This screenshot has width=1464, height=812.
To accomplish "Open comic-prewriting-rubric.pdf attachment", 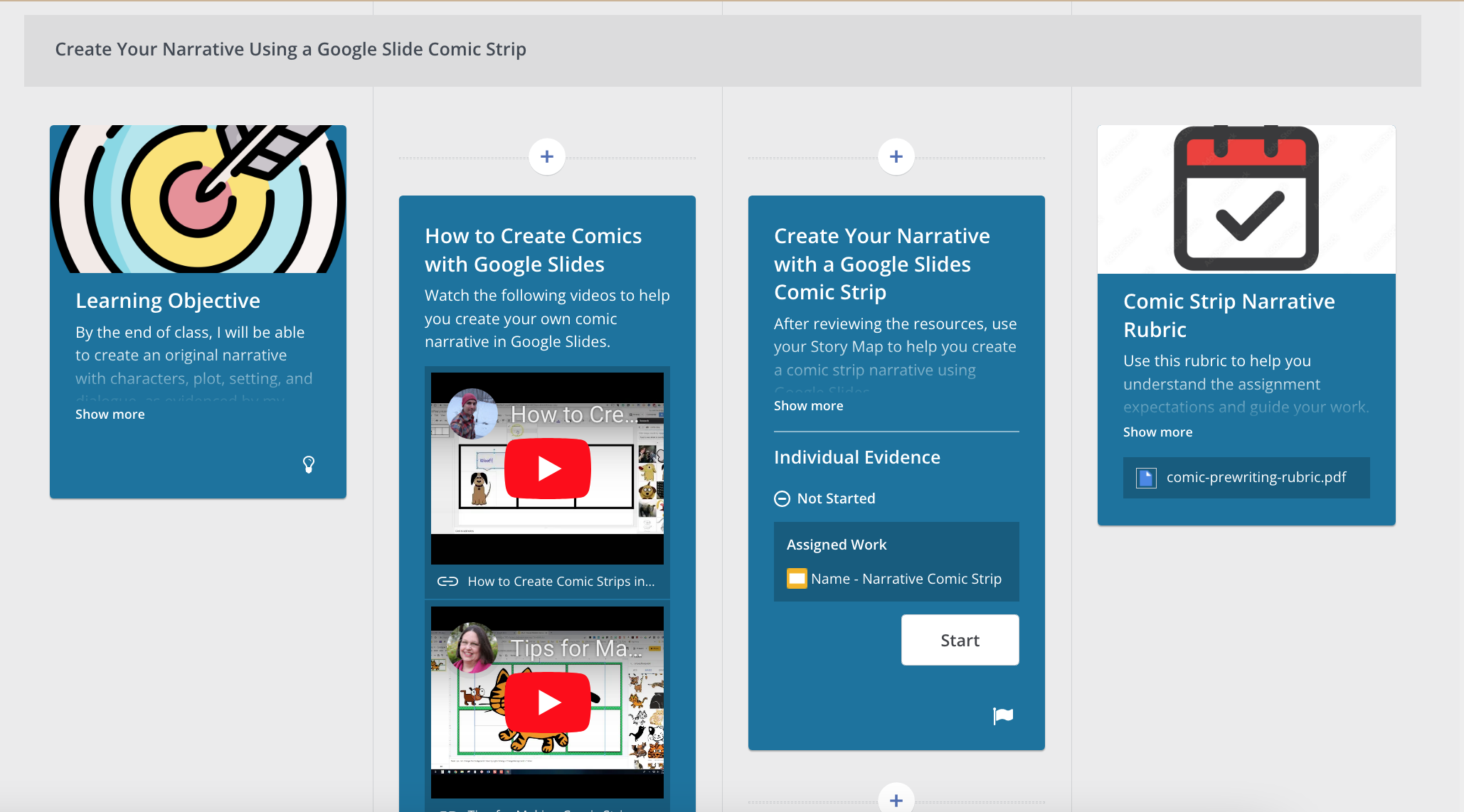I will pyautogui.click(x=1246, y=478).
